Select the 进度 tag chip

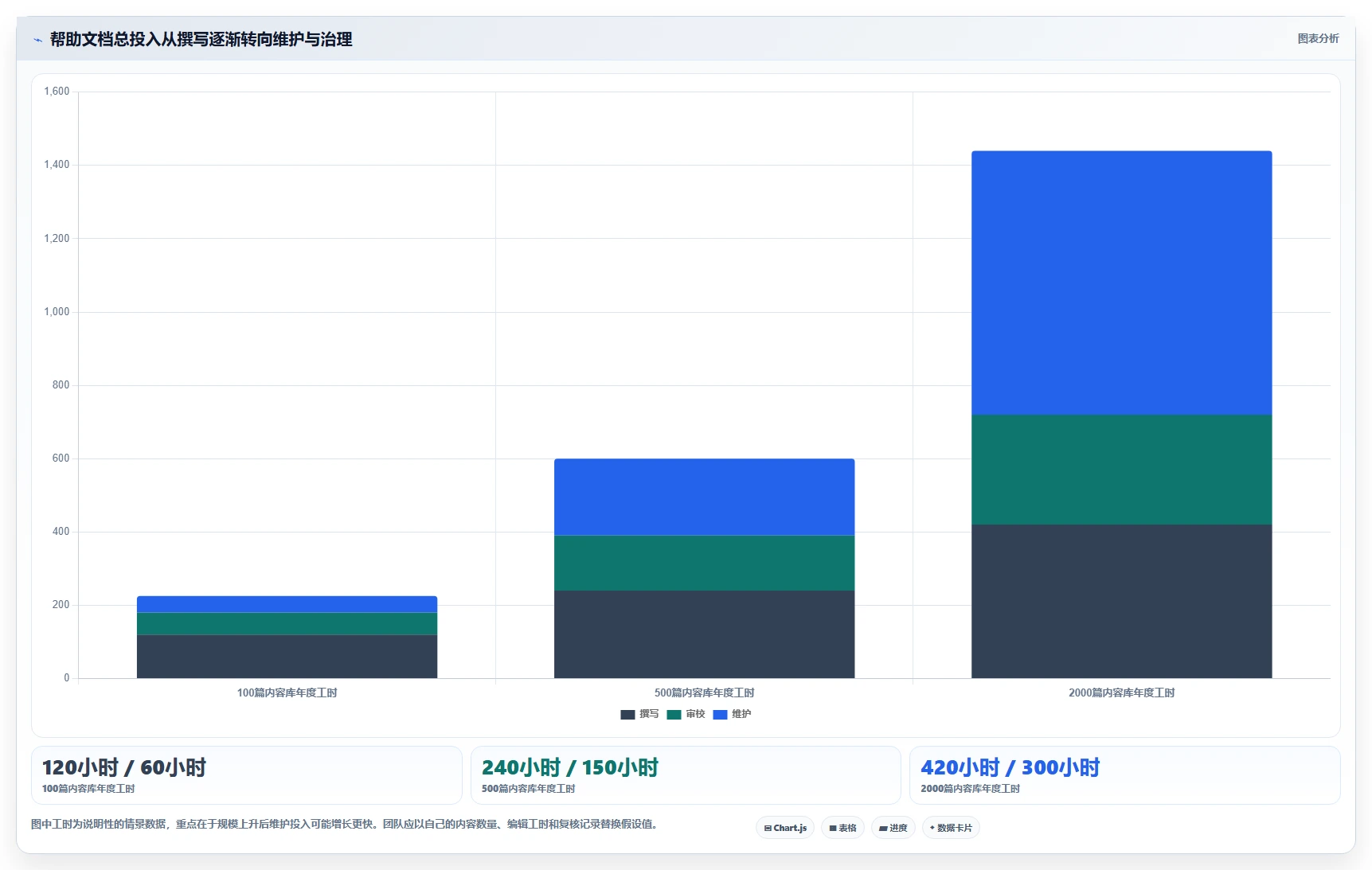coord(893,828)
